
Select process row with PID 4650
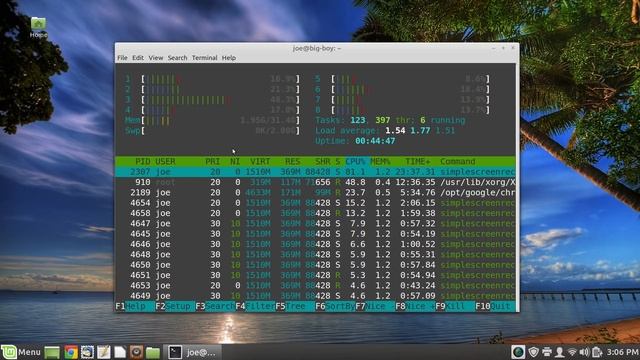pyautogui.click(x=315, y=265)
